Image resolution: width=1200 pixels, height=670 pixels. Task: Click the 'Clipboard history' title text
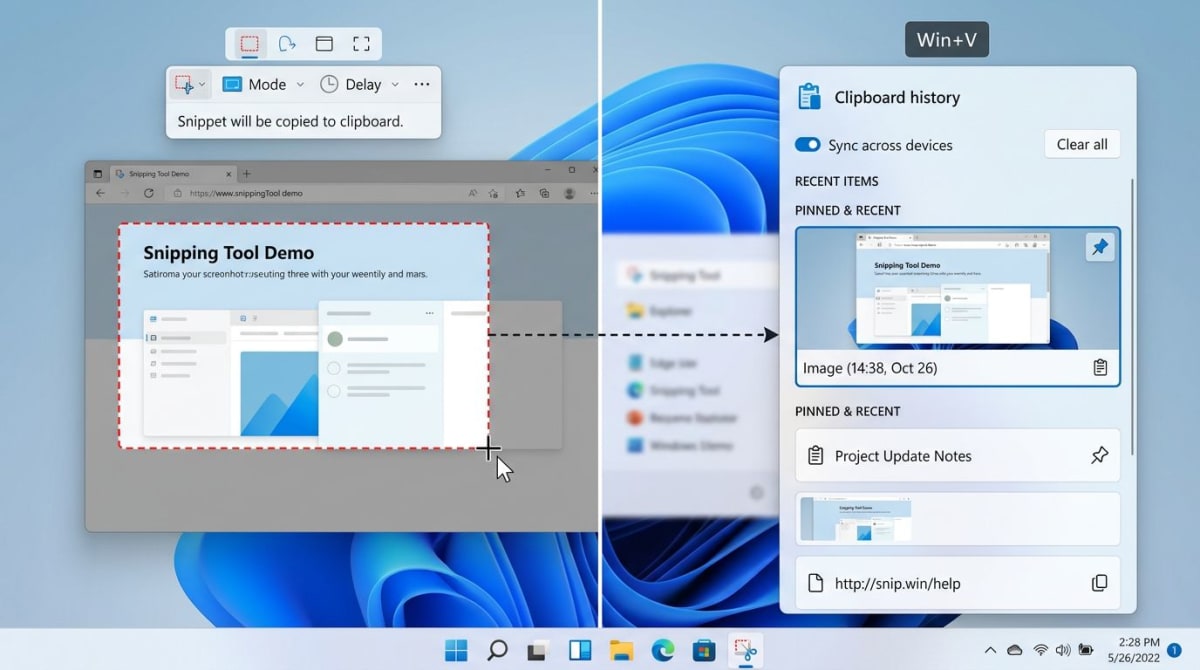897,97
